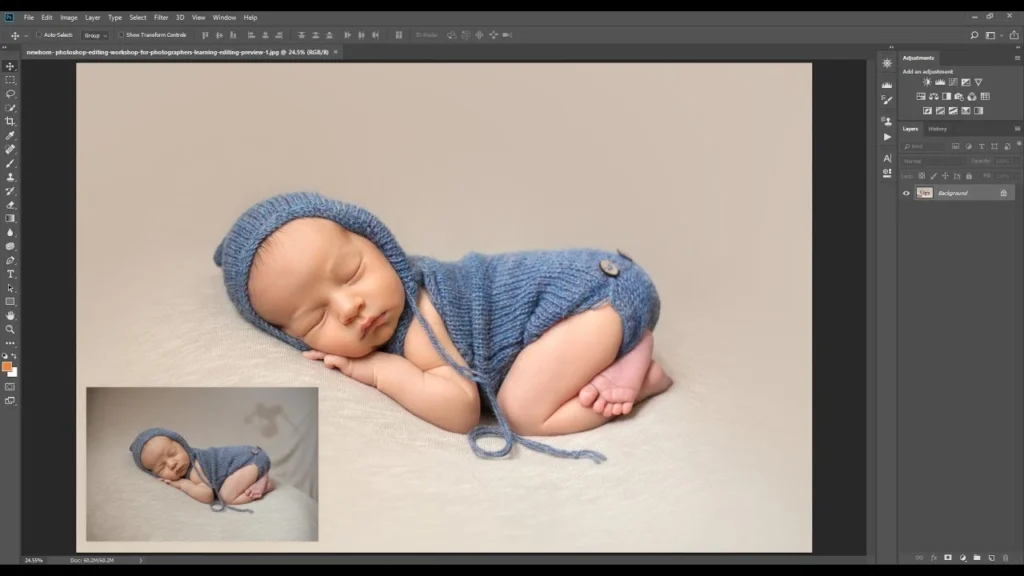This screenshot has height=576, width=1024.
Task: Switch to the History tab
Action: 937,129
